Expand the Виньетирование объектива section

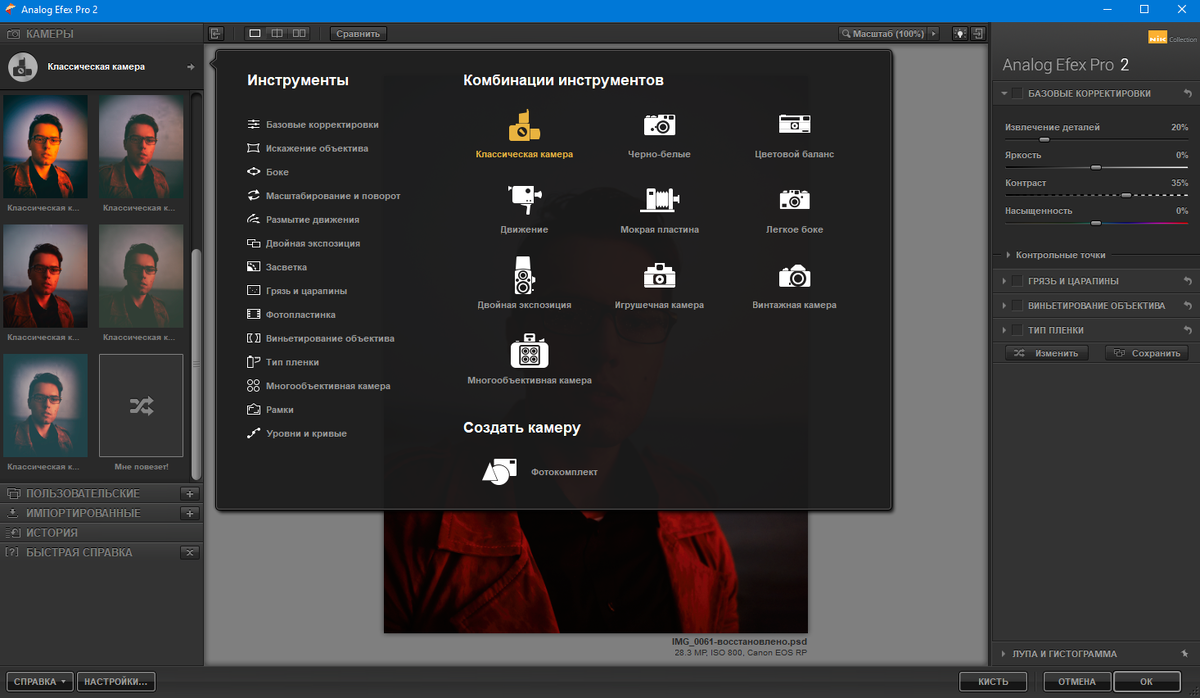pyautogui.click(x=1003, y=305)
